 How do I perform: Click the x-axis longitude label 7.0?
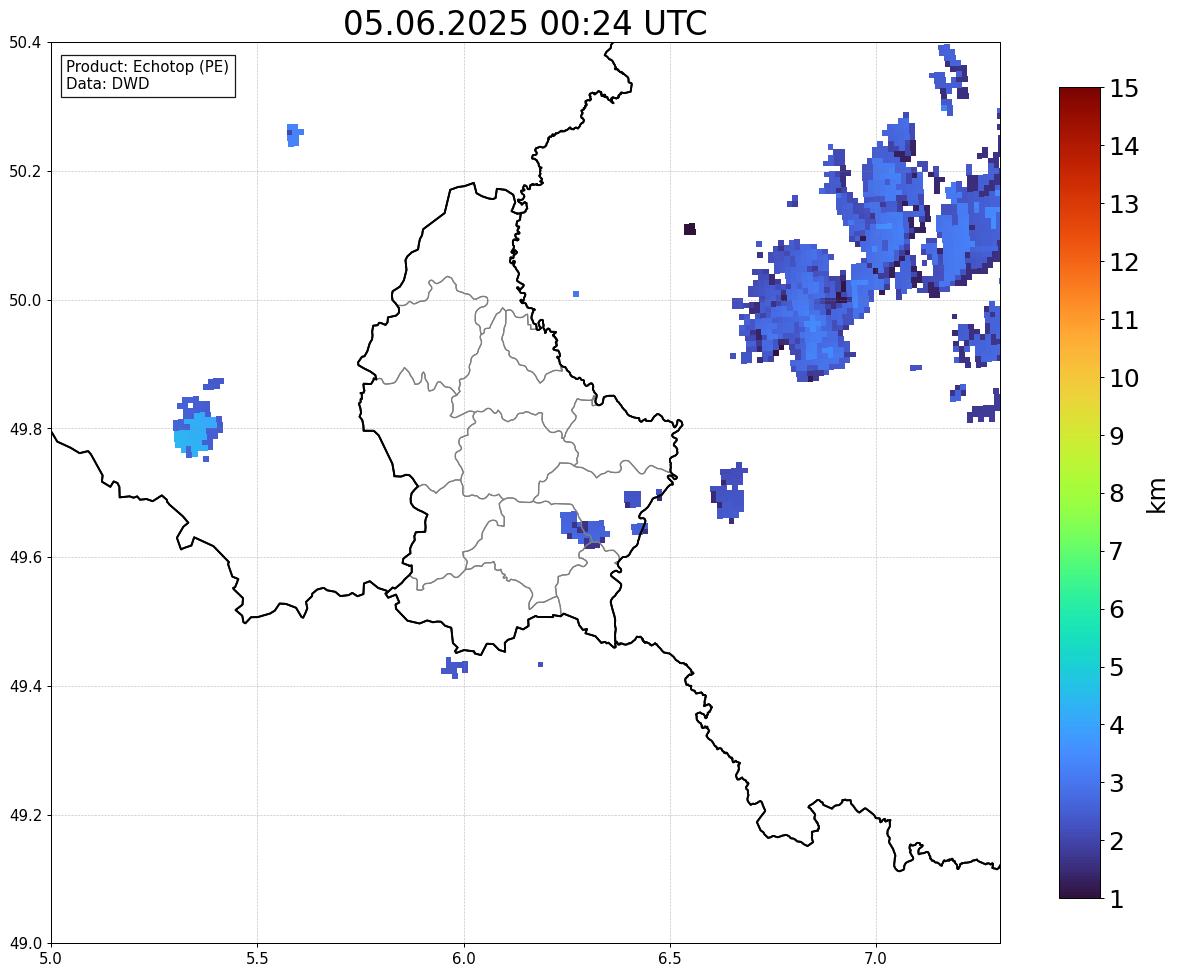tap(876, 959)
